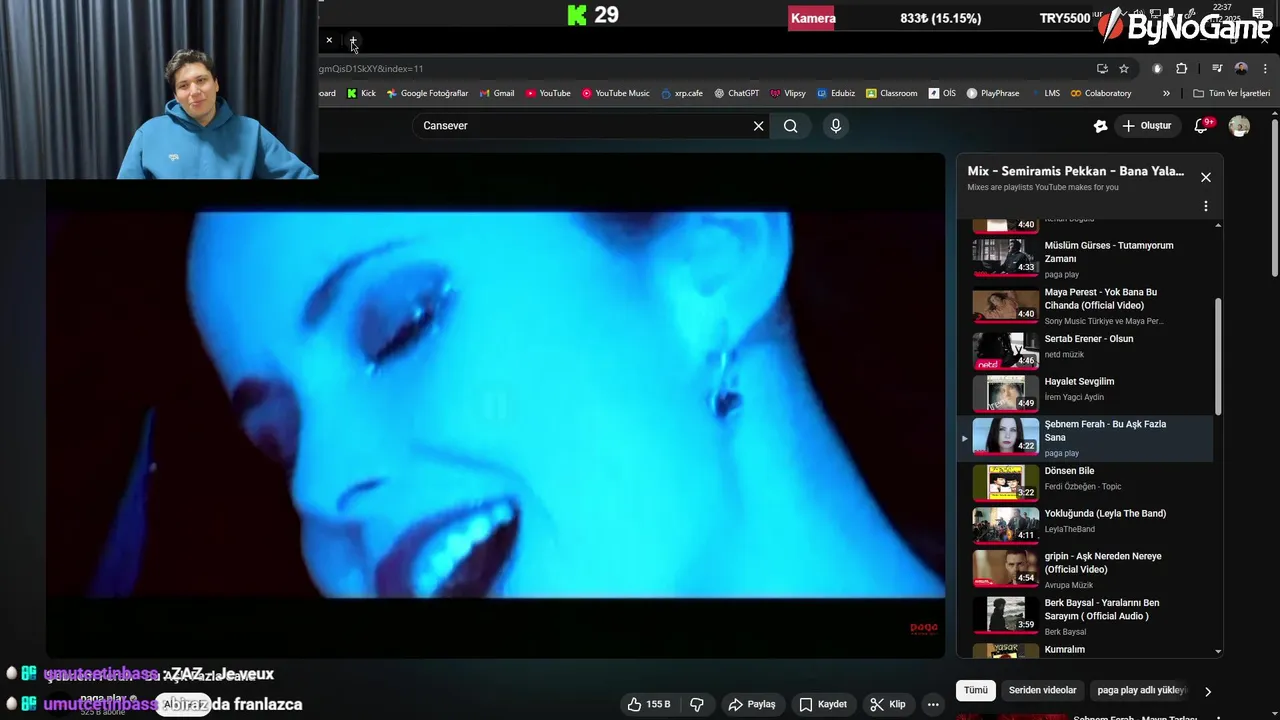The width and height of the screenshot is (1280, 720).
Task: Select the Seriden videolar chip
Action: point(1043,690)
